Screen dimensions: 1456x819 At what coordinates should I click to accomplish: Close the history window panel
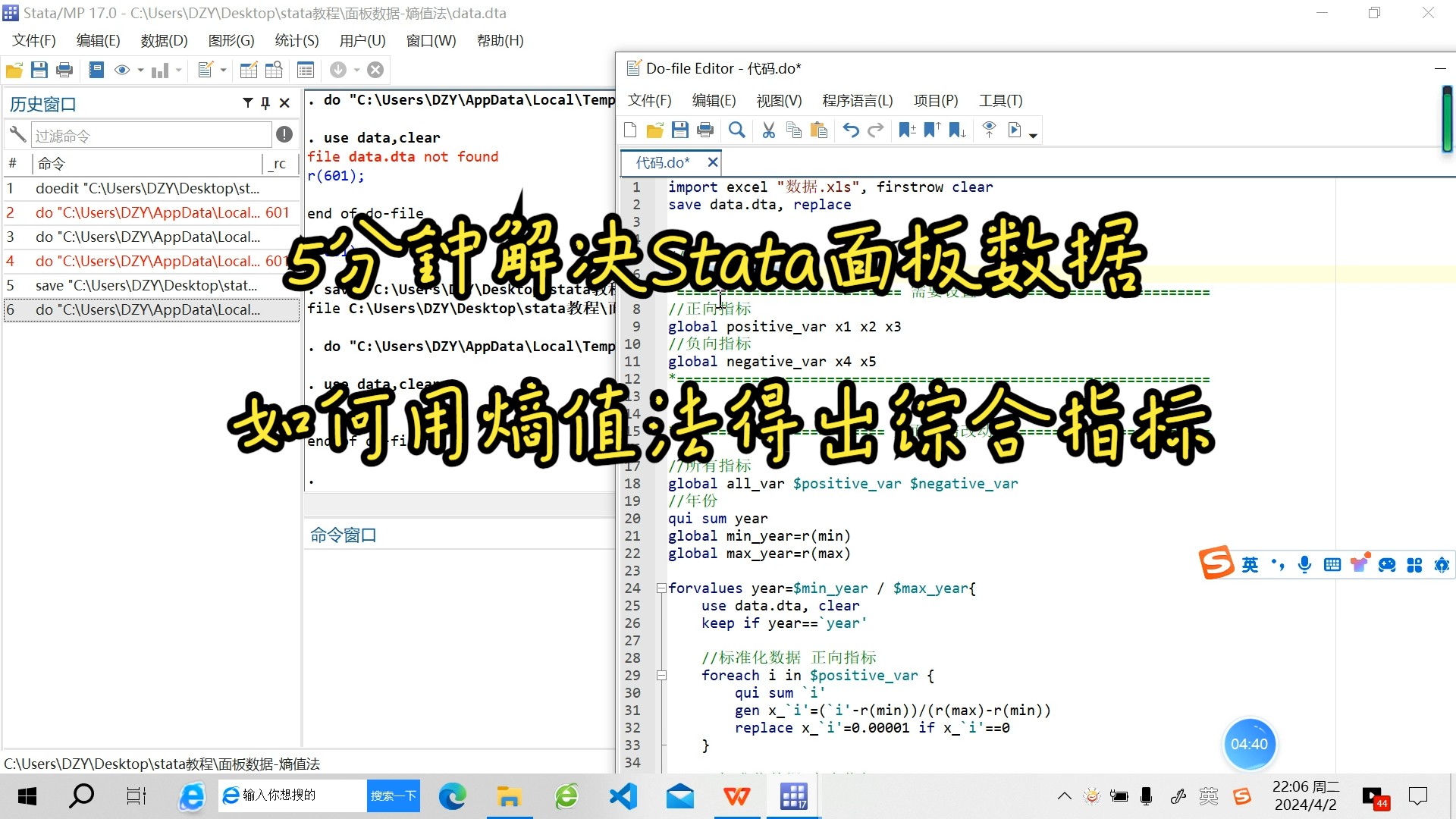pyautogui.click(x=284, y=103)
